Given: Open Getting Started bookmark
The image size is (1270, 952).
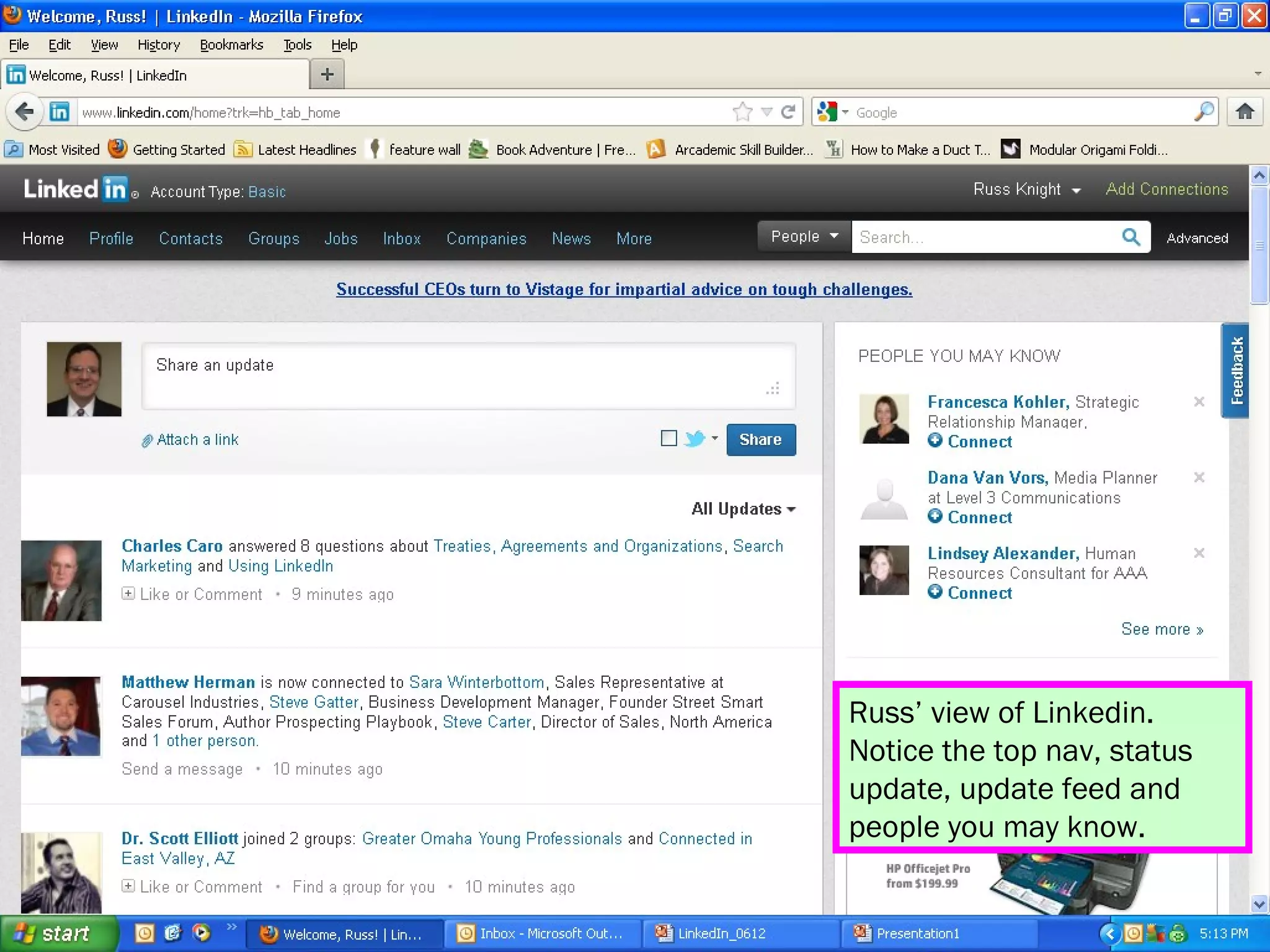Looking at the screenshot, I should [x=167, y=149].
